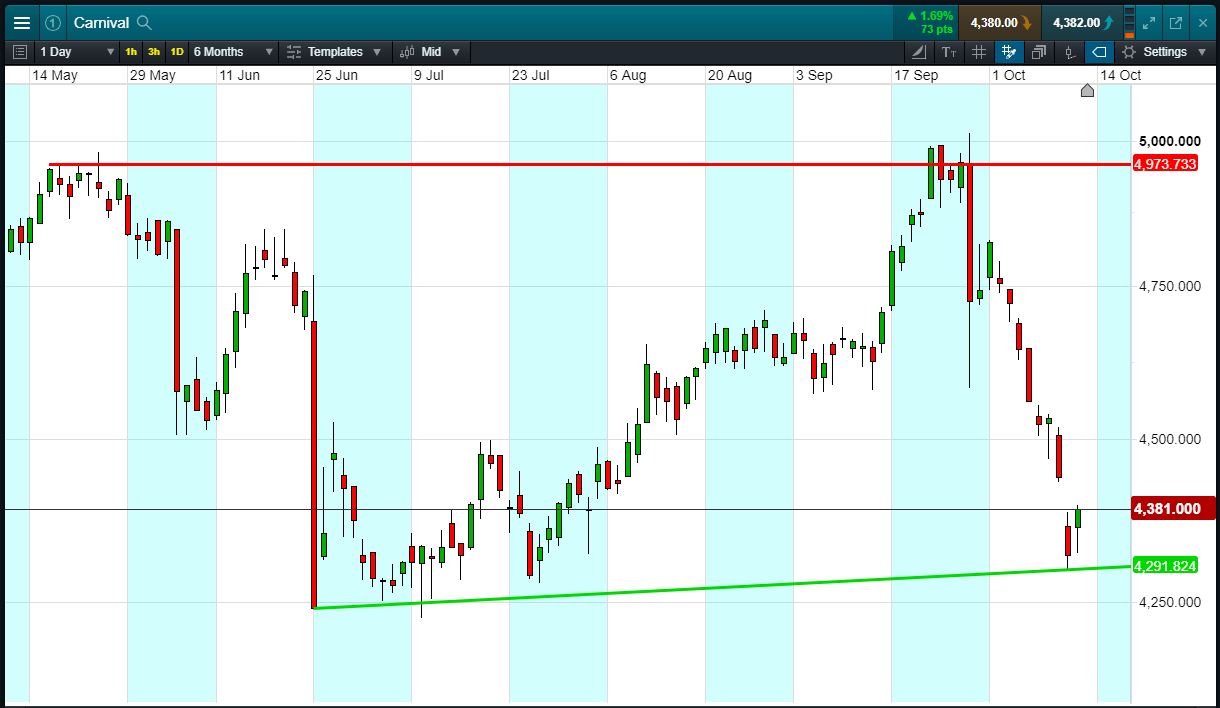Viewport: 1220px width, 708px height.
Task: Pop out the chart into new window
Action: (1176, 22)
